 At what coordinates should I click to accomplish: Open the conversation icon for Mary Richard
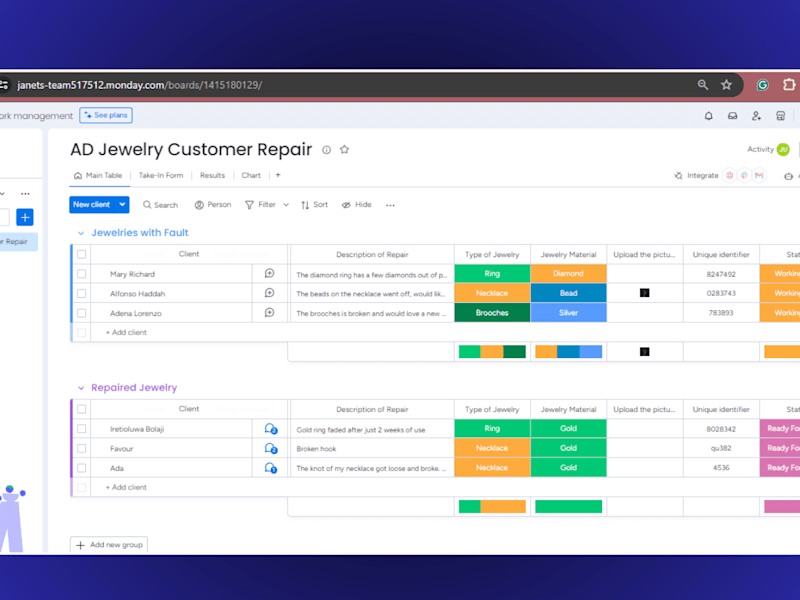[x=269, y=273]
